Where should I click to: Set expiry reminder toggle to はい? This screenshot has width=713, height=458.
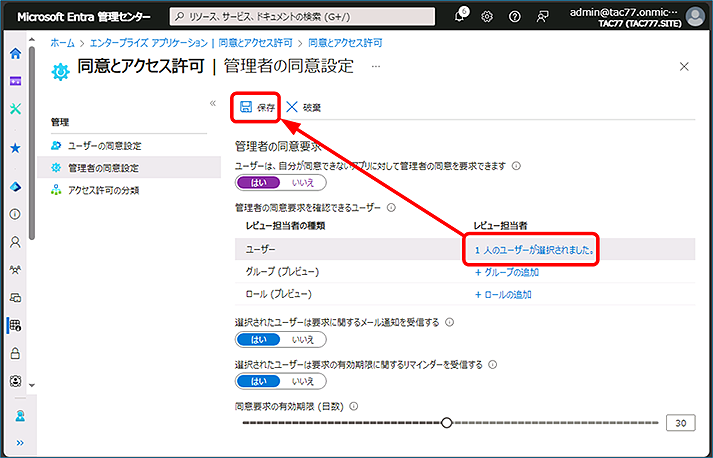click(258, 381)
